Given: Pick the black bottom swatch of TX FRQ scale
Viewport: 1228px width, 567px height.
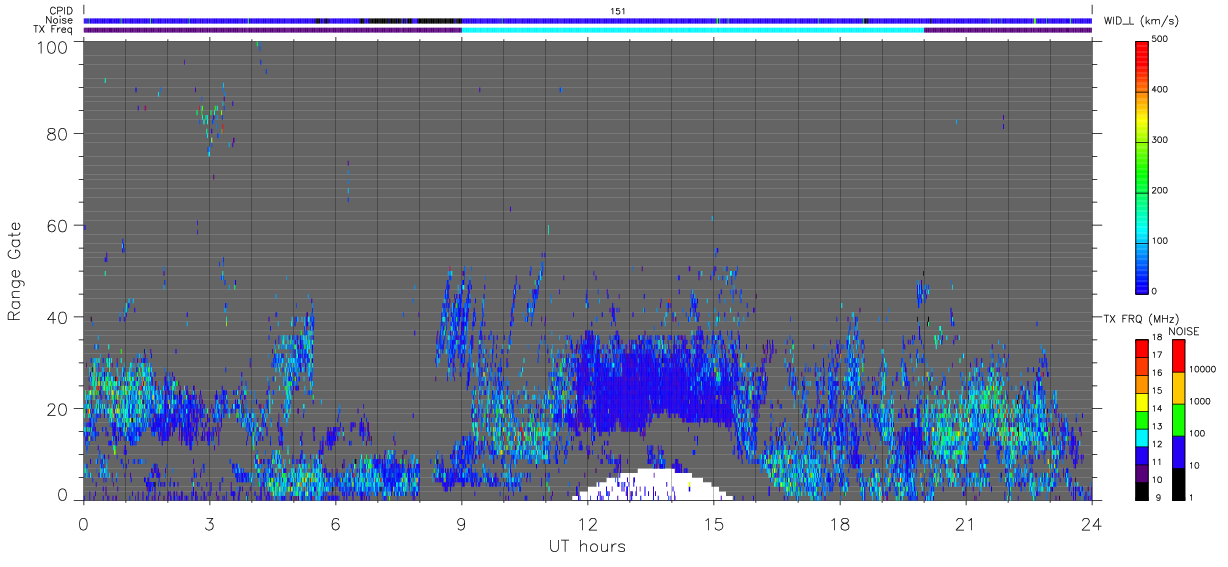Looking at the screenshot, I should pos(1143,491).
